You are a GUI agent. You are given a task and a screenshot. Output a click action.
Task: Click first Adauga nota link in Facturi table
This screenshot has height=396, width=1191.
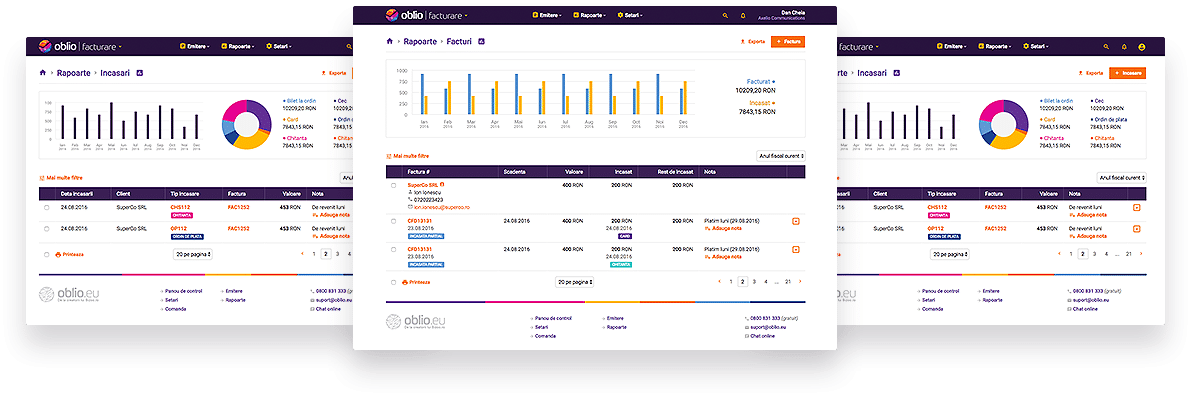722,227
